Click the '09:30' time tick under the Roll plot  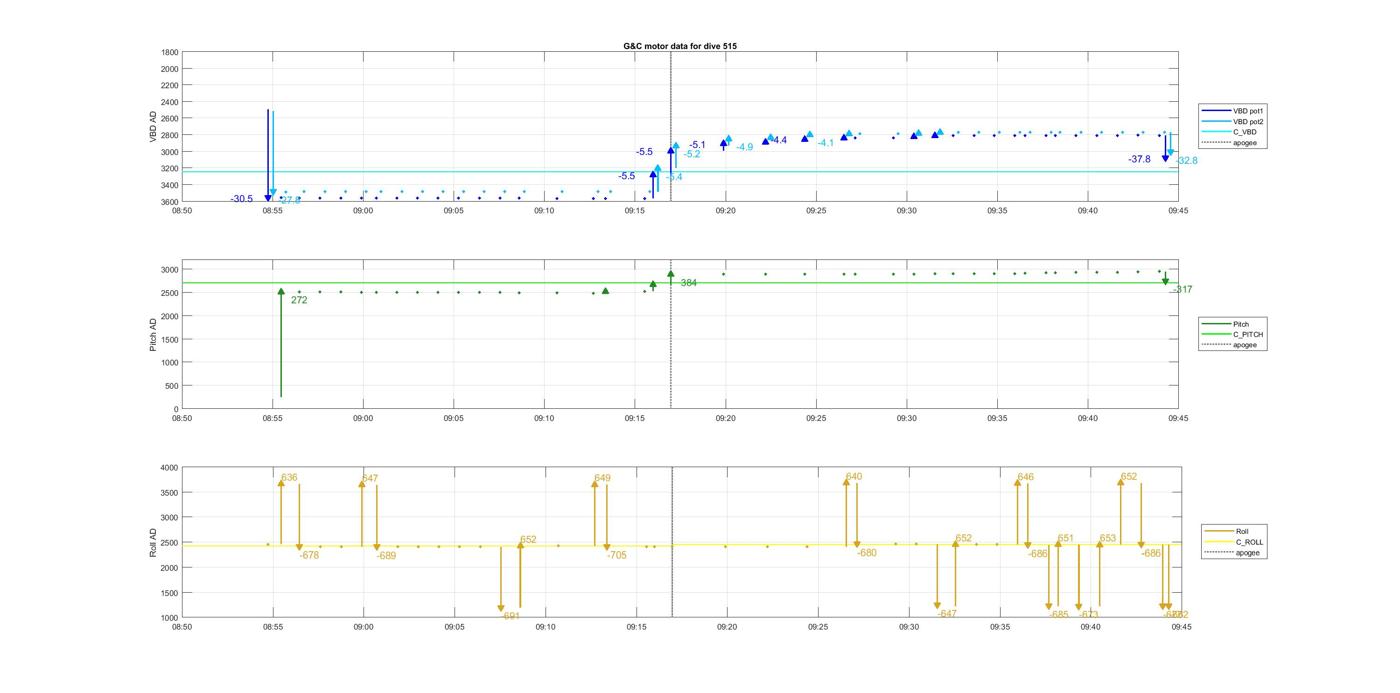908,627
